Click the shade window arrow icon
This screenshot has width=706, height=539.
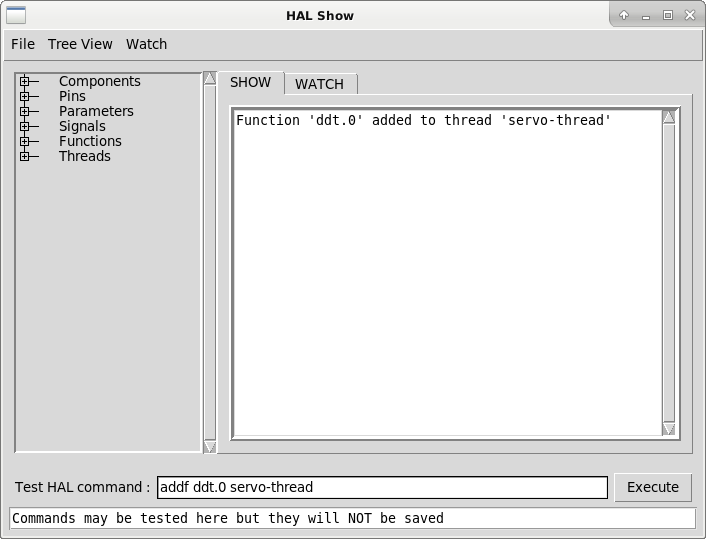624,15
